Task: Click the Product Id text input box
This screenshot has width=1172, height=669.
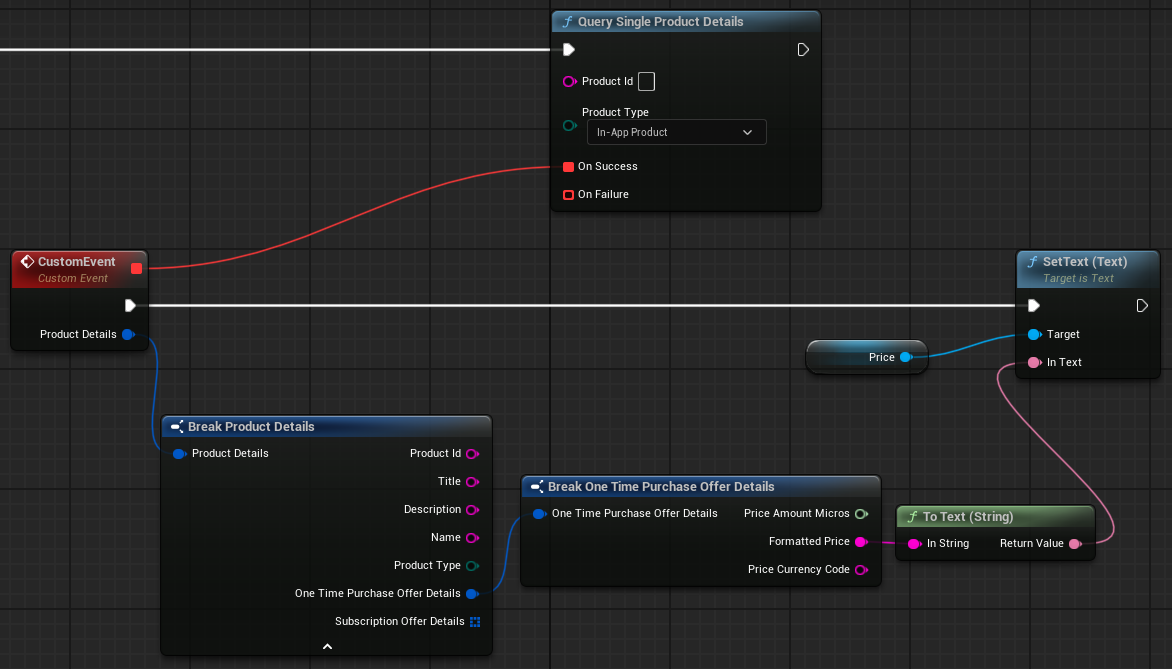Action: pos(647,81)
